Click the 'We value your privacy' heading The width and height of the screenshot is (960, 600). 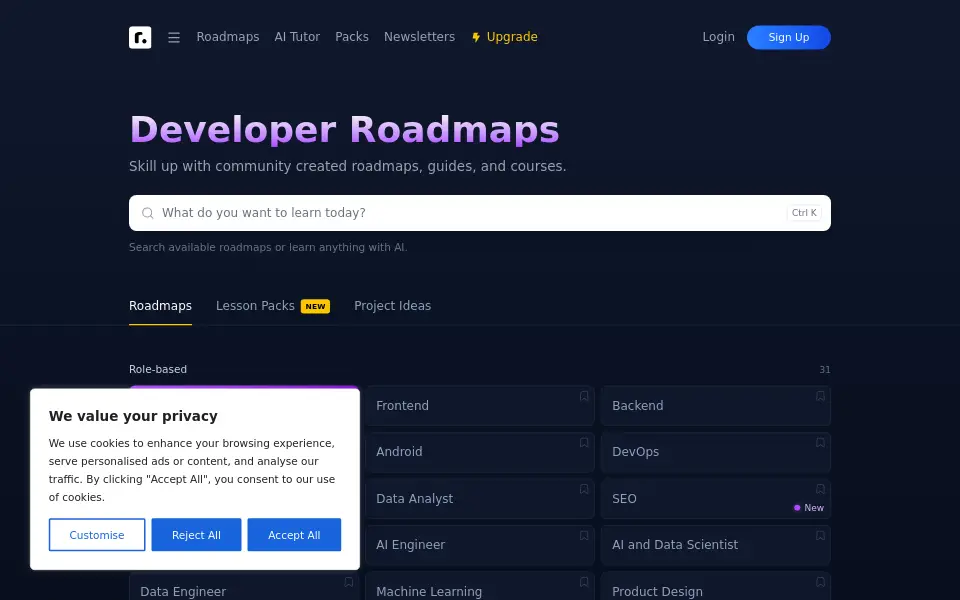(133, 416)
